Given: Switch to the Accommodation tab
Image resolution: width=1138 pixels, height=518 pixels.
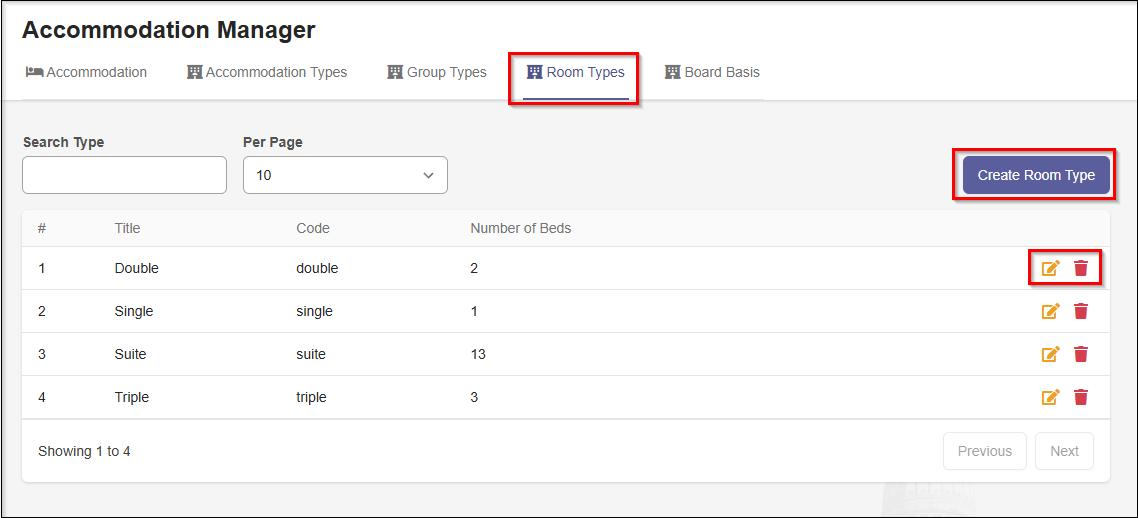Looking at the screenshot, I should point(87,72).
